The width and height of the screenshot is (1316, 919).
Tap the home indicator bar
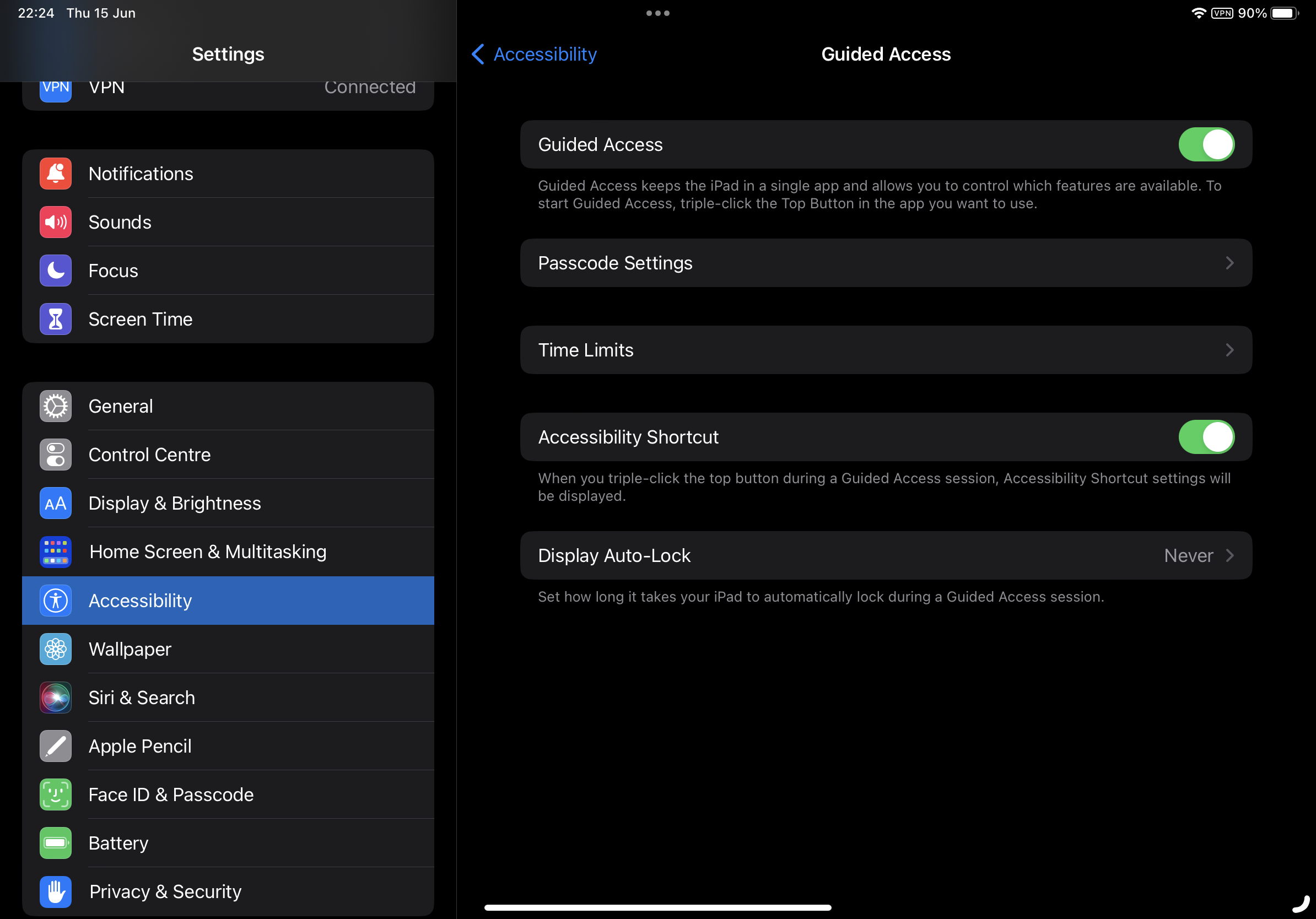[657, 907]
